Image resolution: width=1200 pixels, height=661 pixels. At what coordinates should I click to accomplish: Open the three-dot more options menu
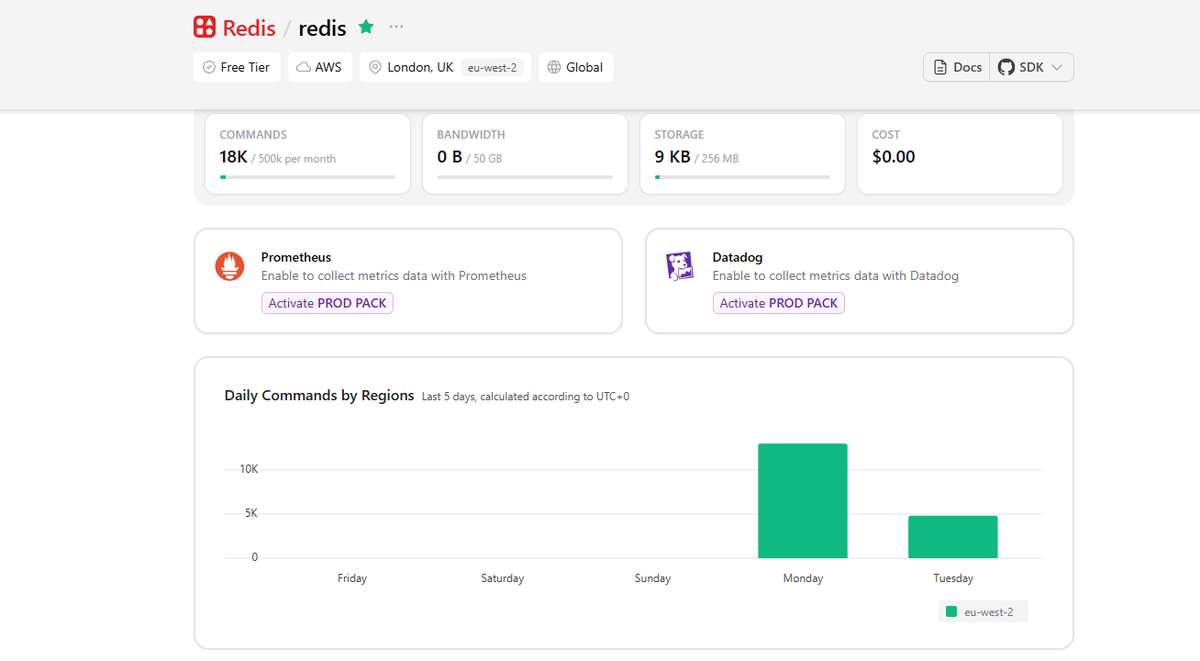coord(397,27)
